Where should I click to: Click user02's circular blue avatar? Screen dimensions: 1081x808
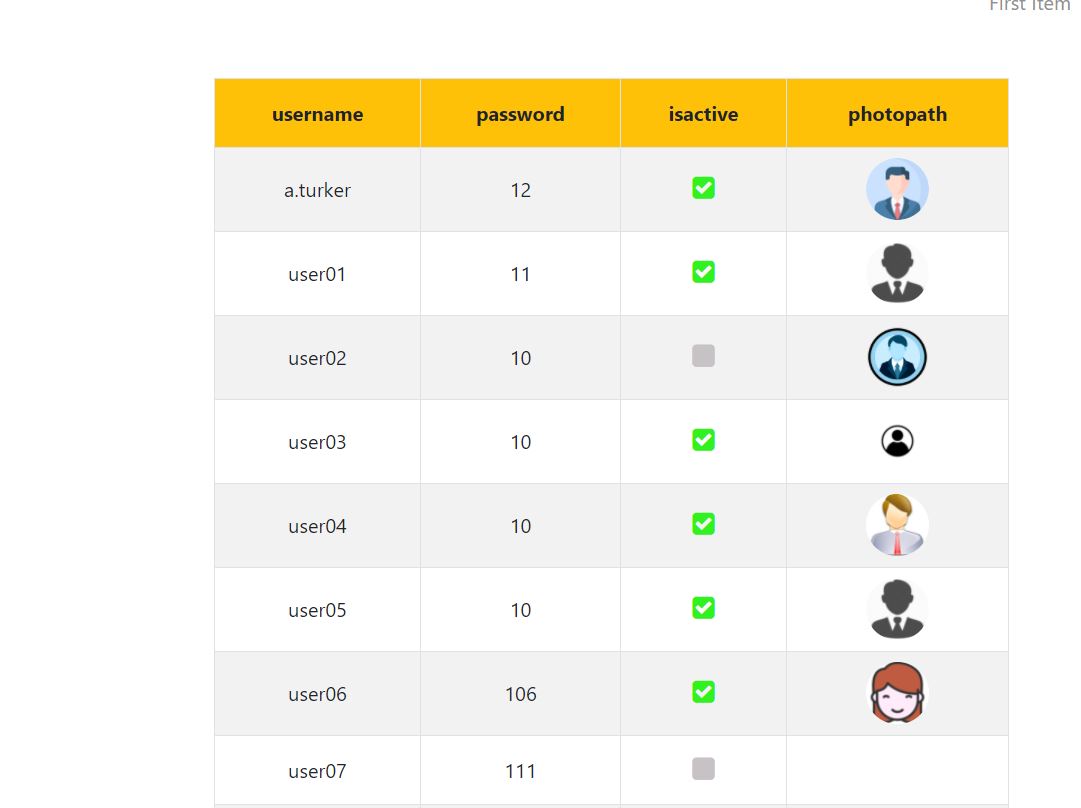coord(897,357)
